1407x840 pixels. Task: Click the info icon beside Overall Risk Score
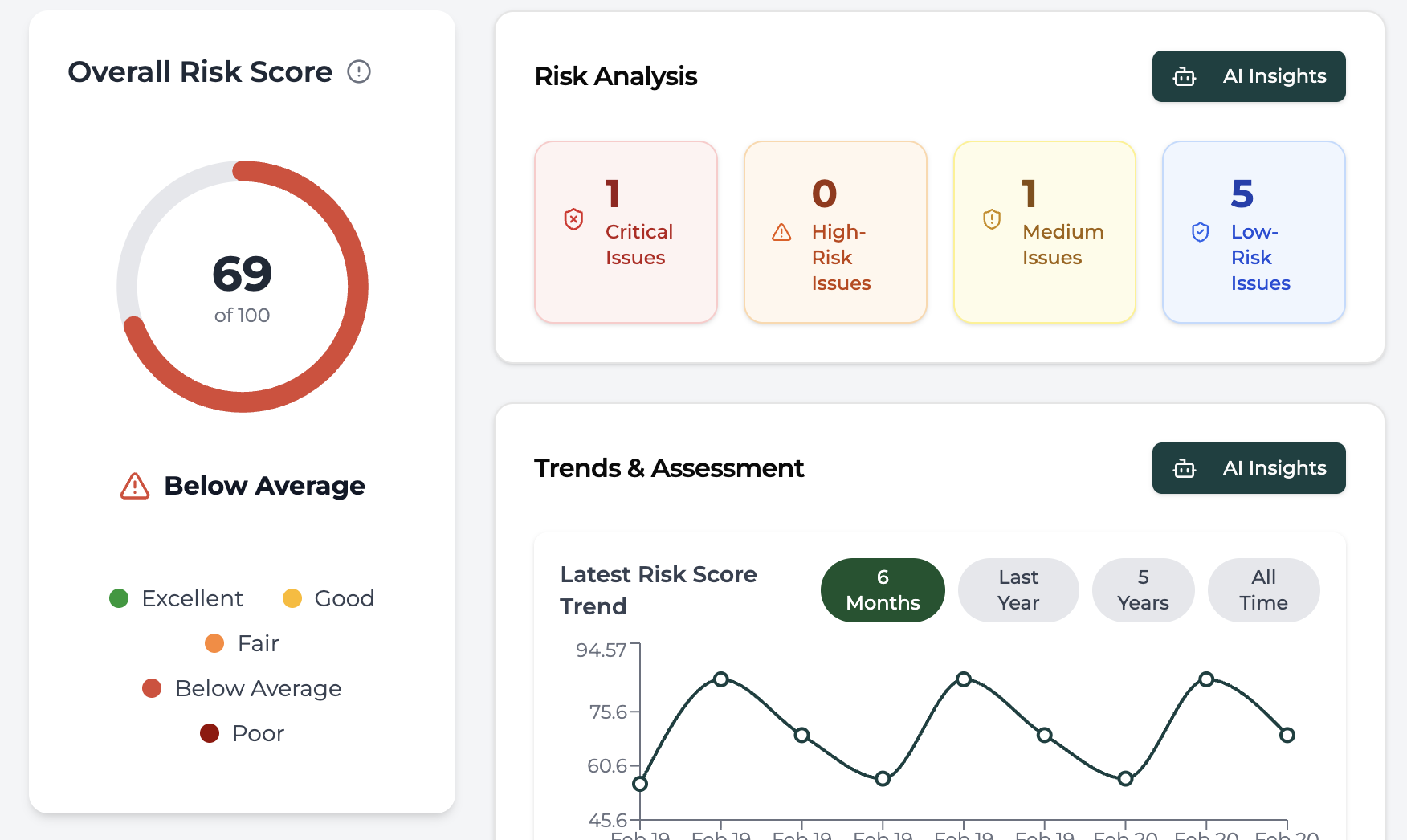(359, 72)
